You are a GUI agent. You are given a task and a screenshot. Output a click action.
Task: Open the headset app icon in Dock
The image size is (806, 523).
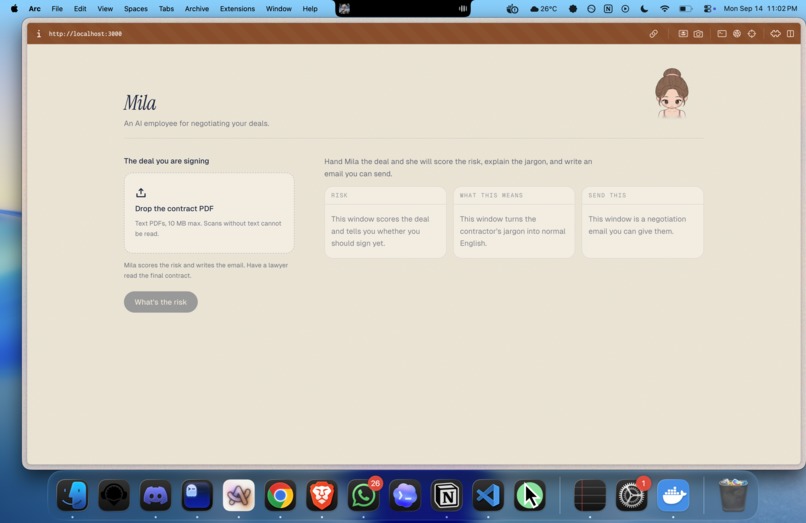(114, 495)
